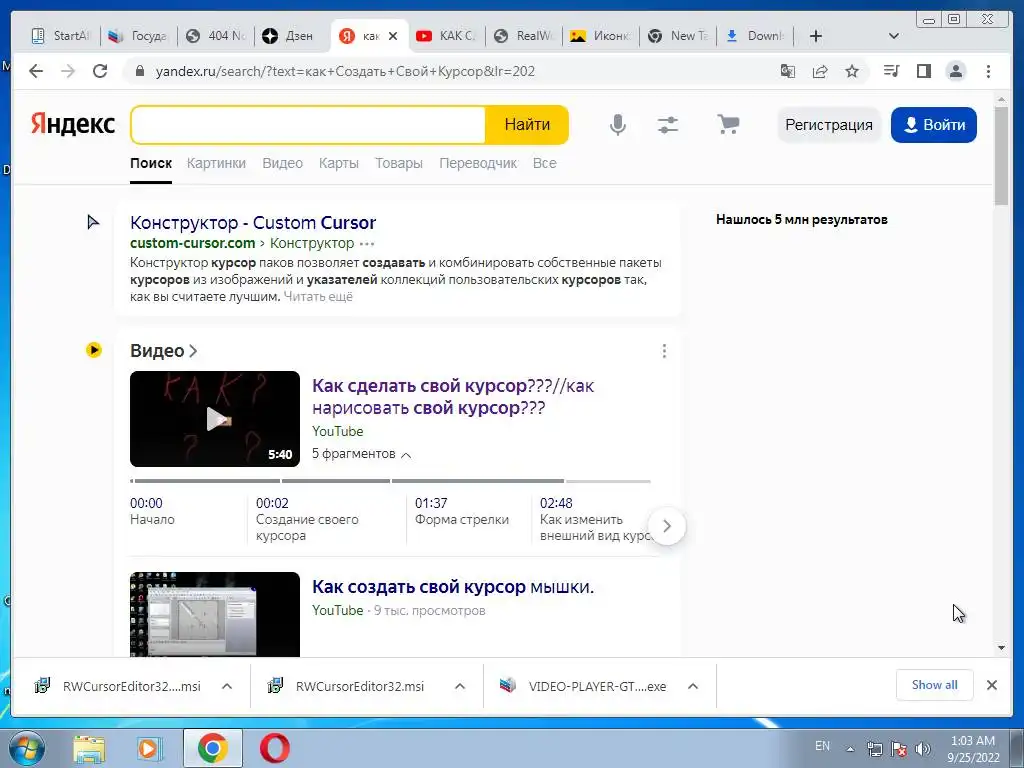1024x768 pixels.
Task: Click the Яндекс logo
Action: pos(73,124)
